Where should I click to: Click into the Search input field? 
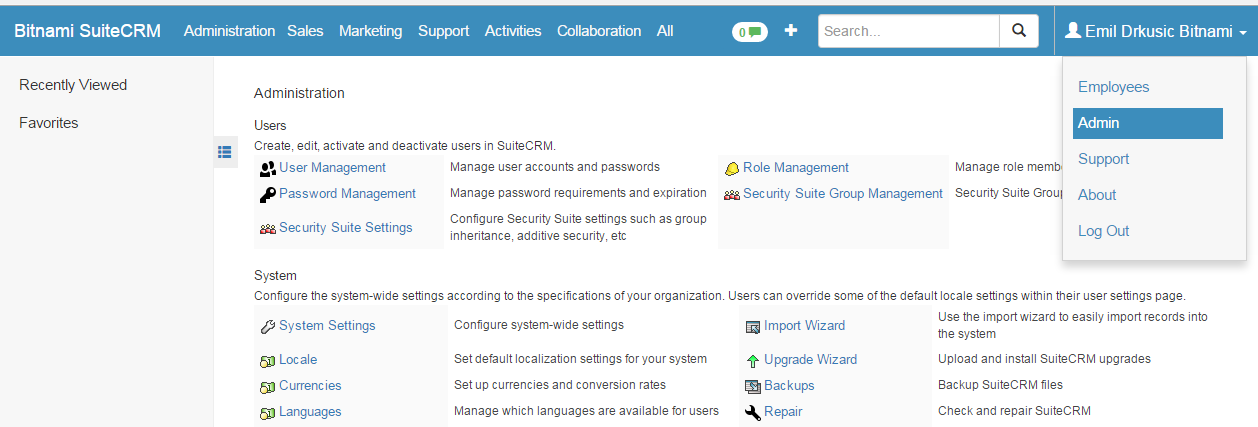click(x=909, y=31)
